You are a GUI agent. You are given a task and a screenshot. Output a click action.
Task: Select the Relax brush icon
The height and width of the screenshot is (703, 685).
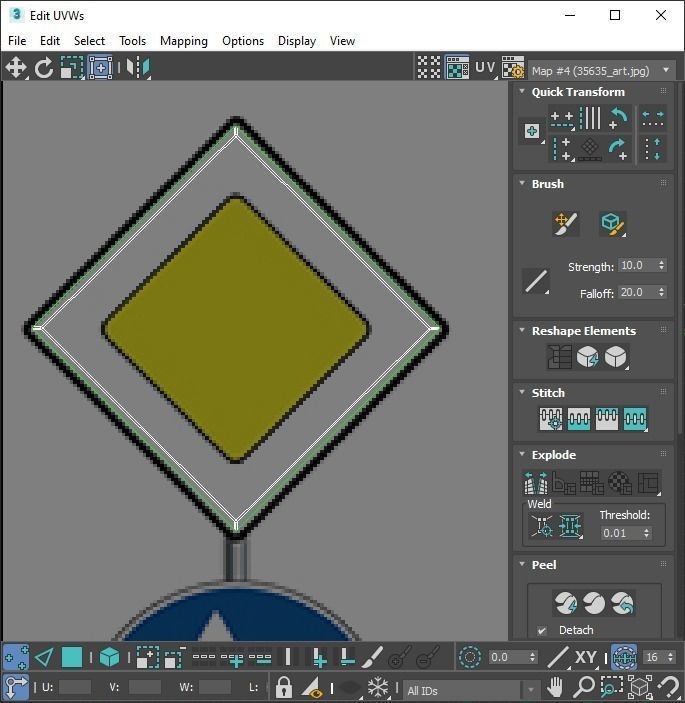(612, 223)
